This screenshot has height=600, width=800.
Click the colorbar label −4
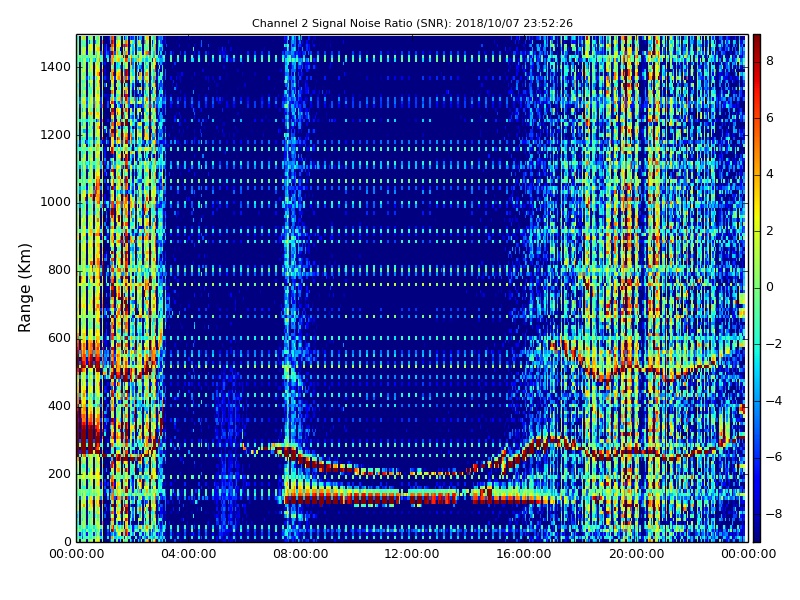pos(774,401)
